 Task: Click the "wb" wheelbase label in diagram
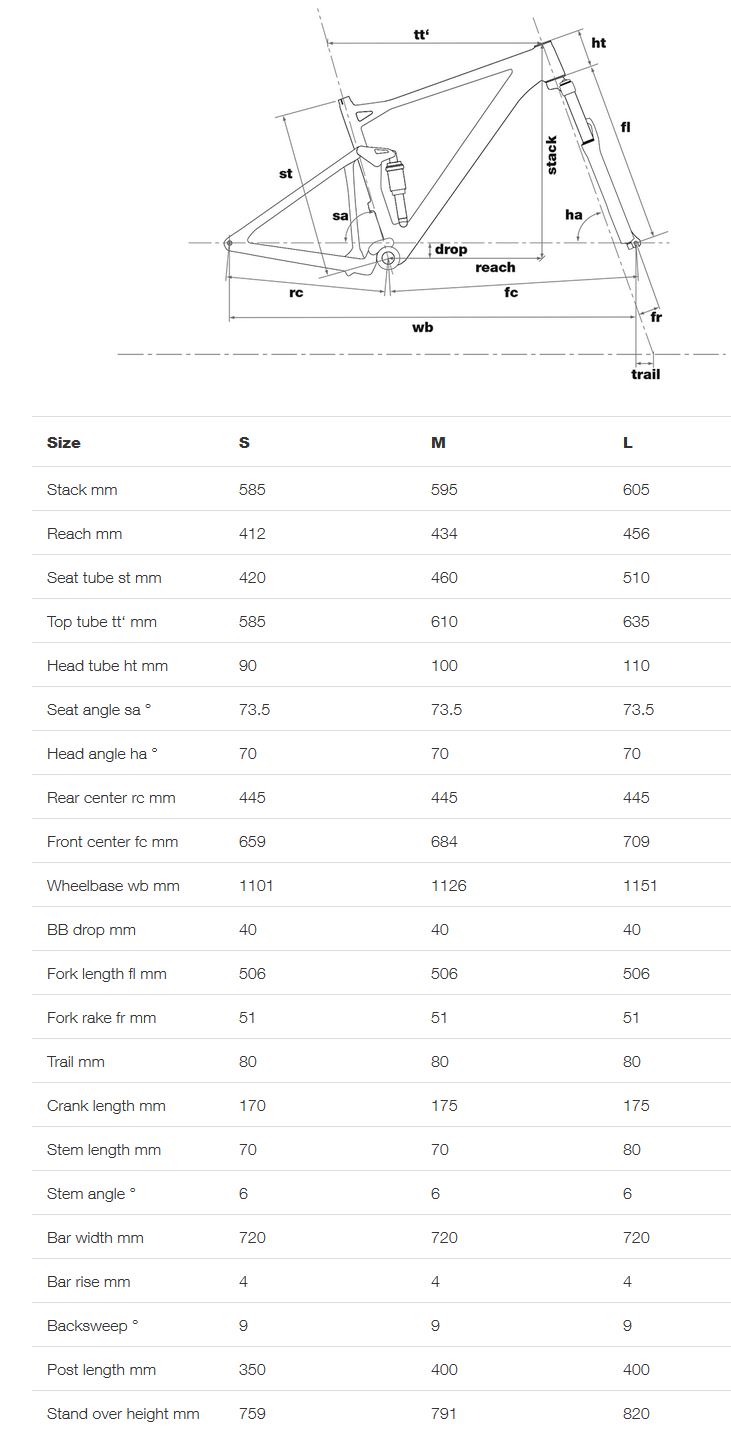[423, 327]
